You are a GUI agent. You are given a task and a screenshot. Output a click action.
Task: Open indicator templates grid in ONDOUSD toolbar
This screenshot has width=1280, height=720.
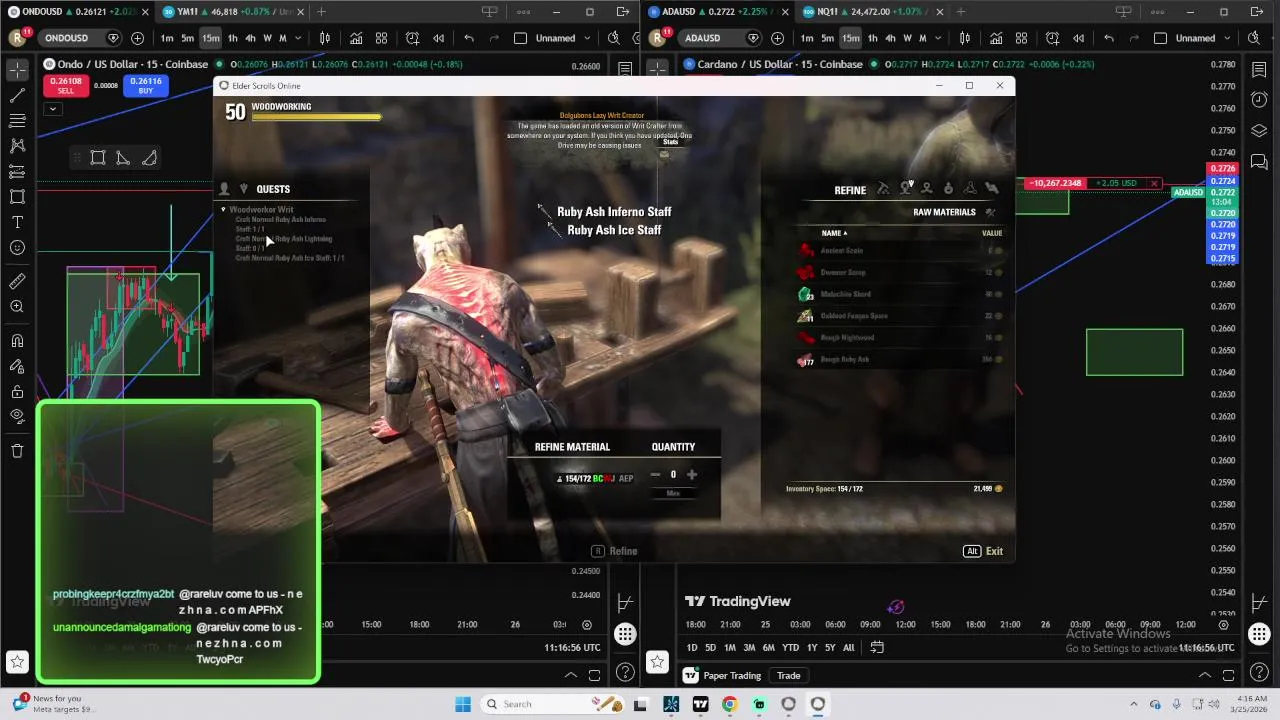tap(381, 38)
